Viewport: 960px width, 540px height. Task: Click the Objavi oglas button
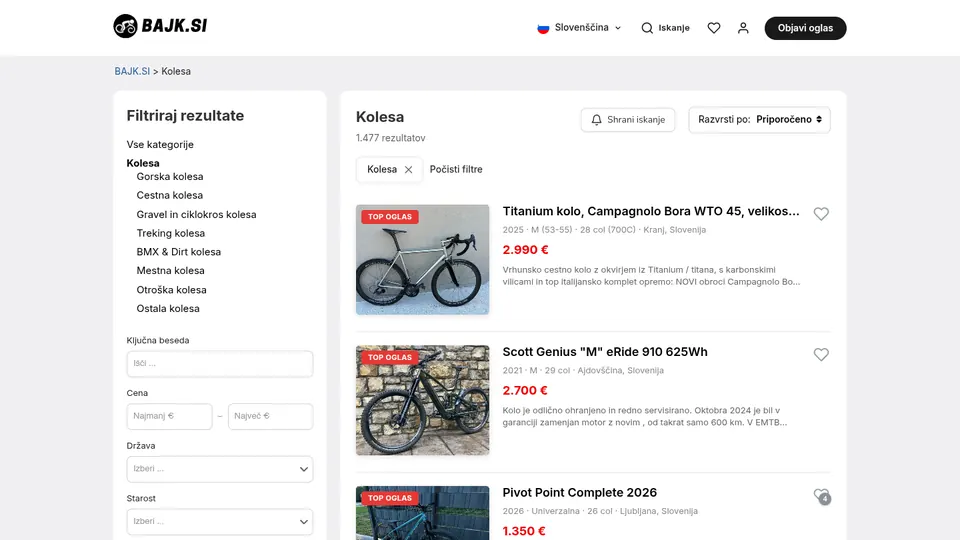(x=805, y=28)
